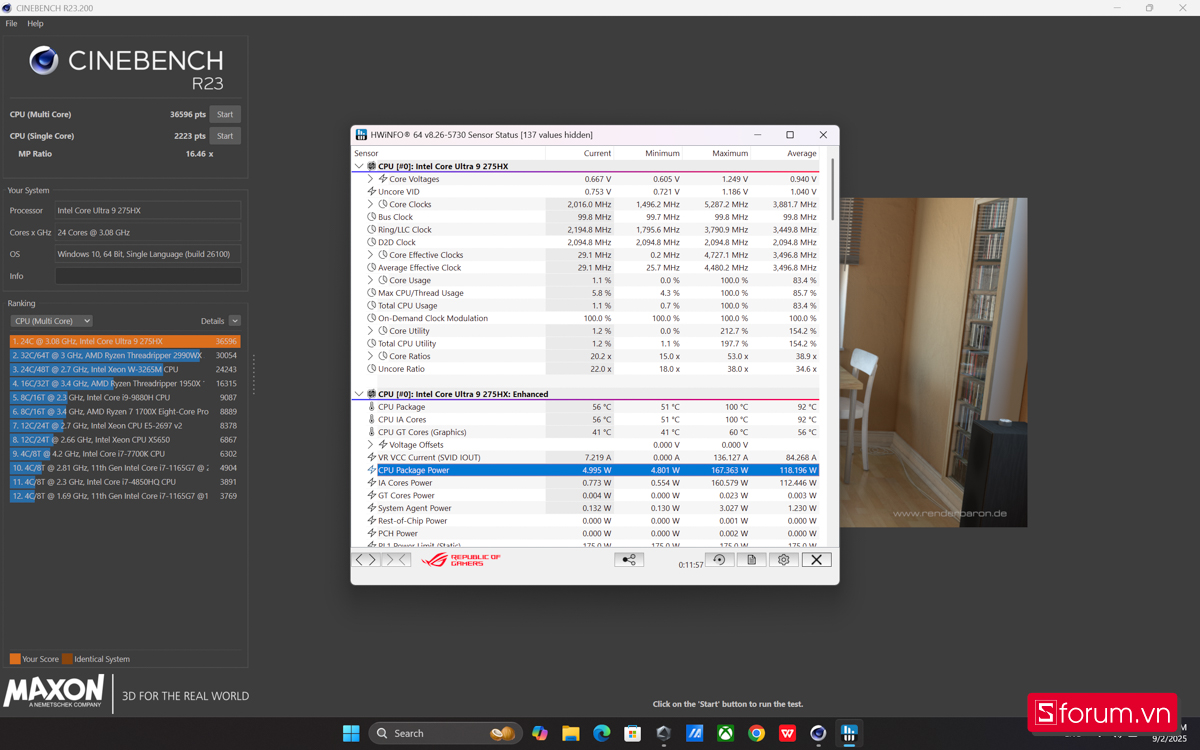Screen dimensions: 1200x750
Task: Click the X button in HWiNFO bottom toolbar
Action: tap(816, 560)
